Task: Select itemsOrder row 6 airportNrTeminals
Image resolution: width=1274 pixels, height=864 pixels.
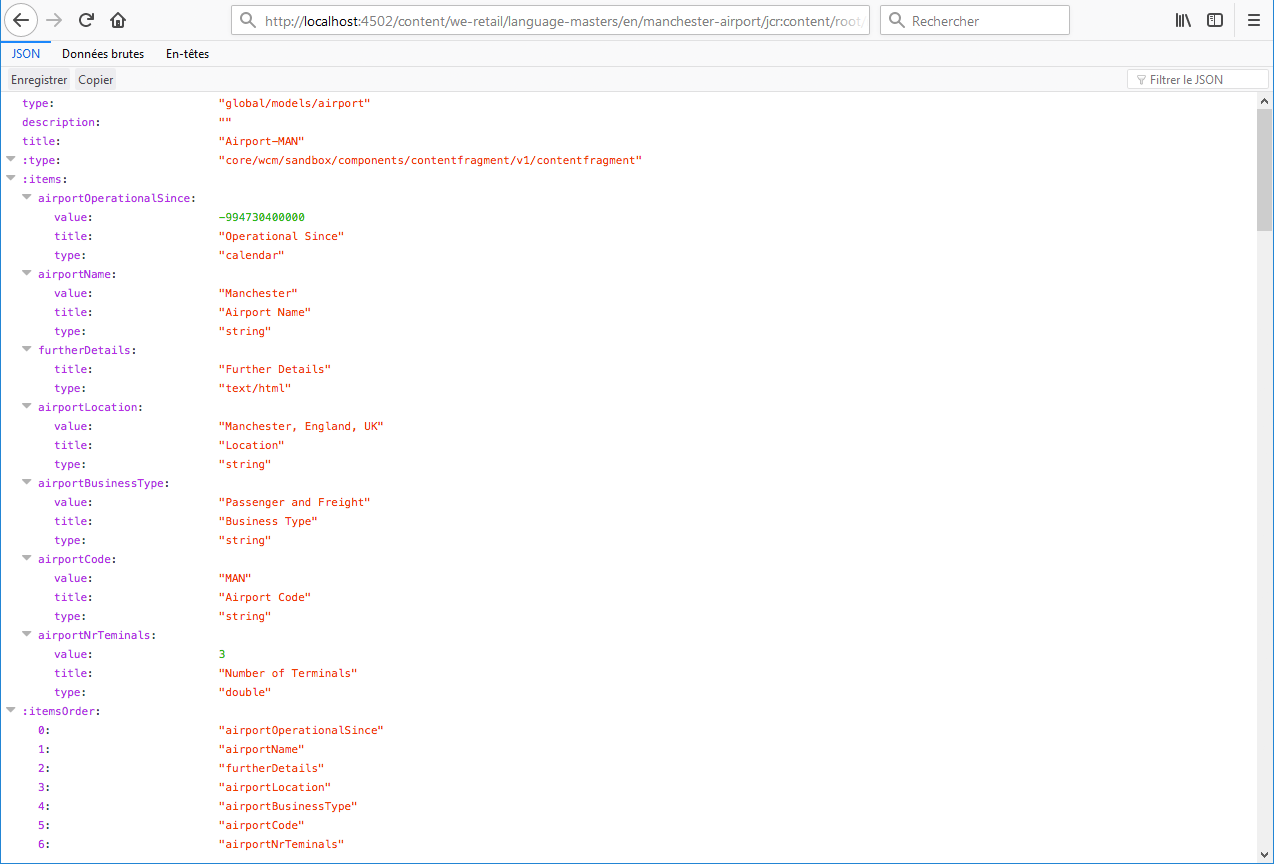Action: [281, 844]
